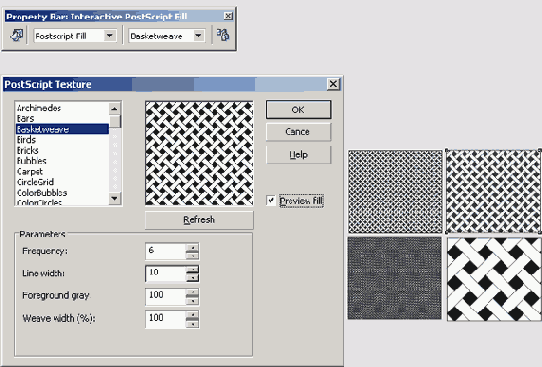Image resolution: width=542 pixels, height=367 pixels.
Task: Click the scroll up arrow of texture list
Action: 114,109
